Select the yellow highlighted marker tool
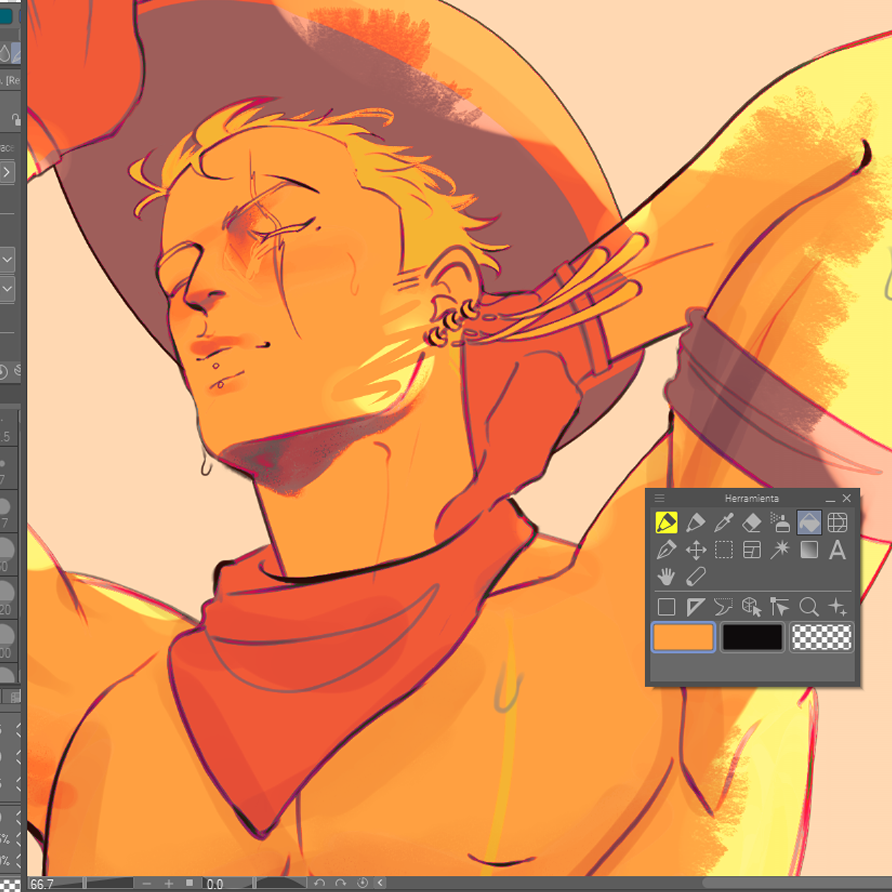The height and width of the screenshot is (892, 892). pos(666,522)
